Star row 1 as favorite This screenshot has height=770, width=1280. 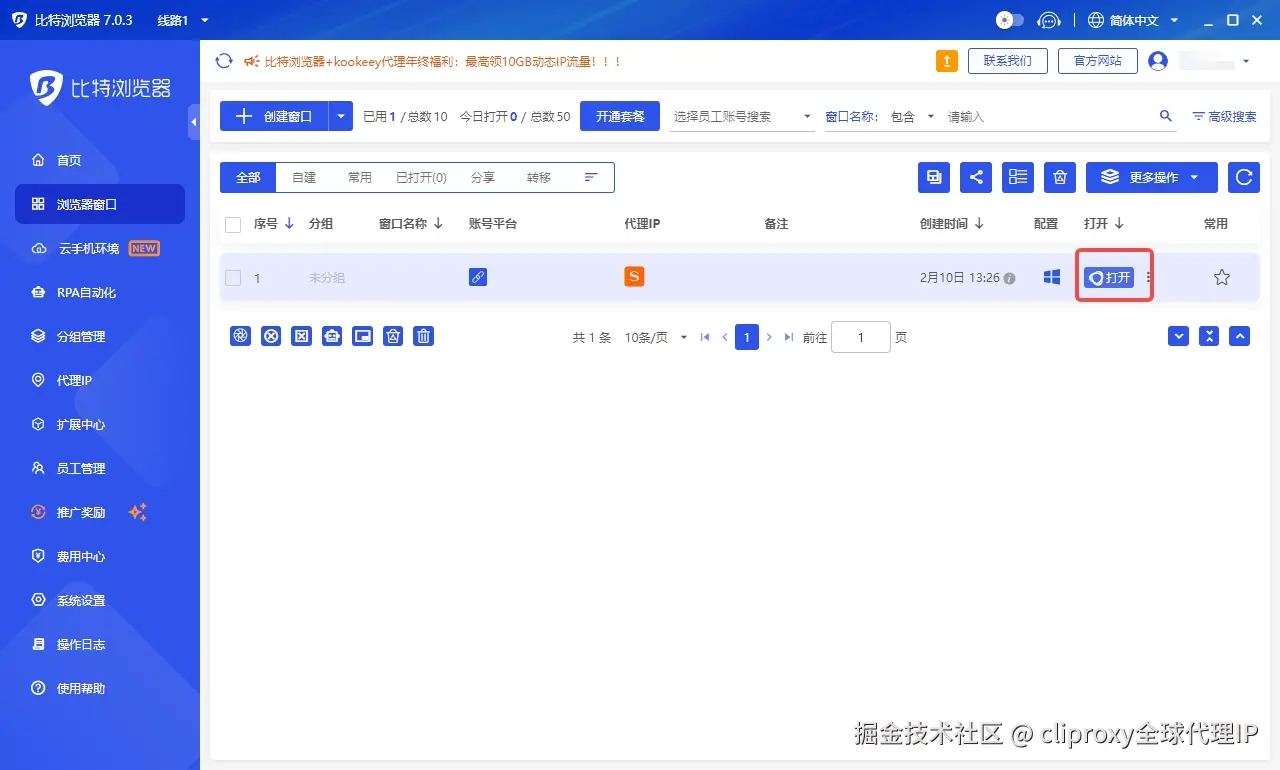pos(1222,277)
